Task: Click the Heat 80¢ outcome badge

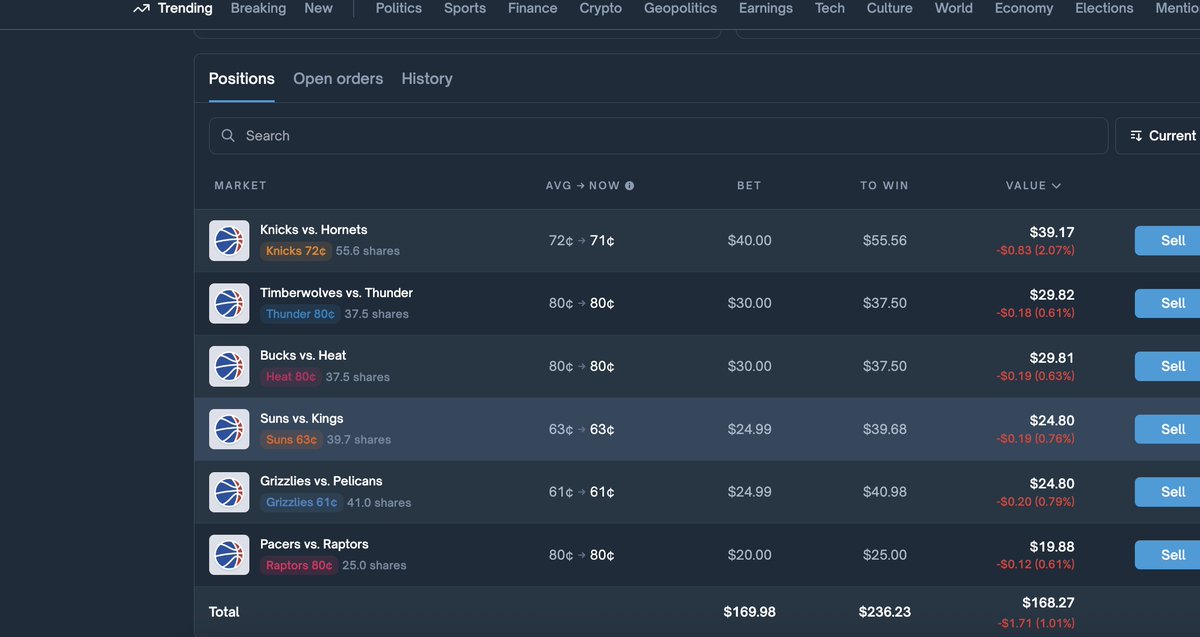Action: point(291,377)
